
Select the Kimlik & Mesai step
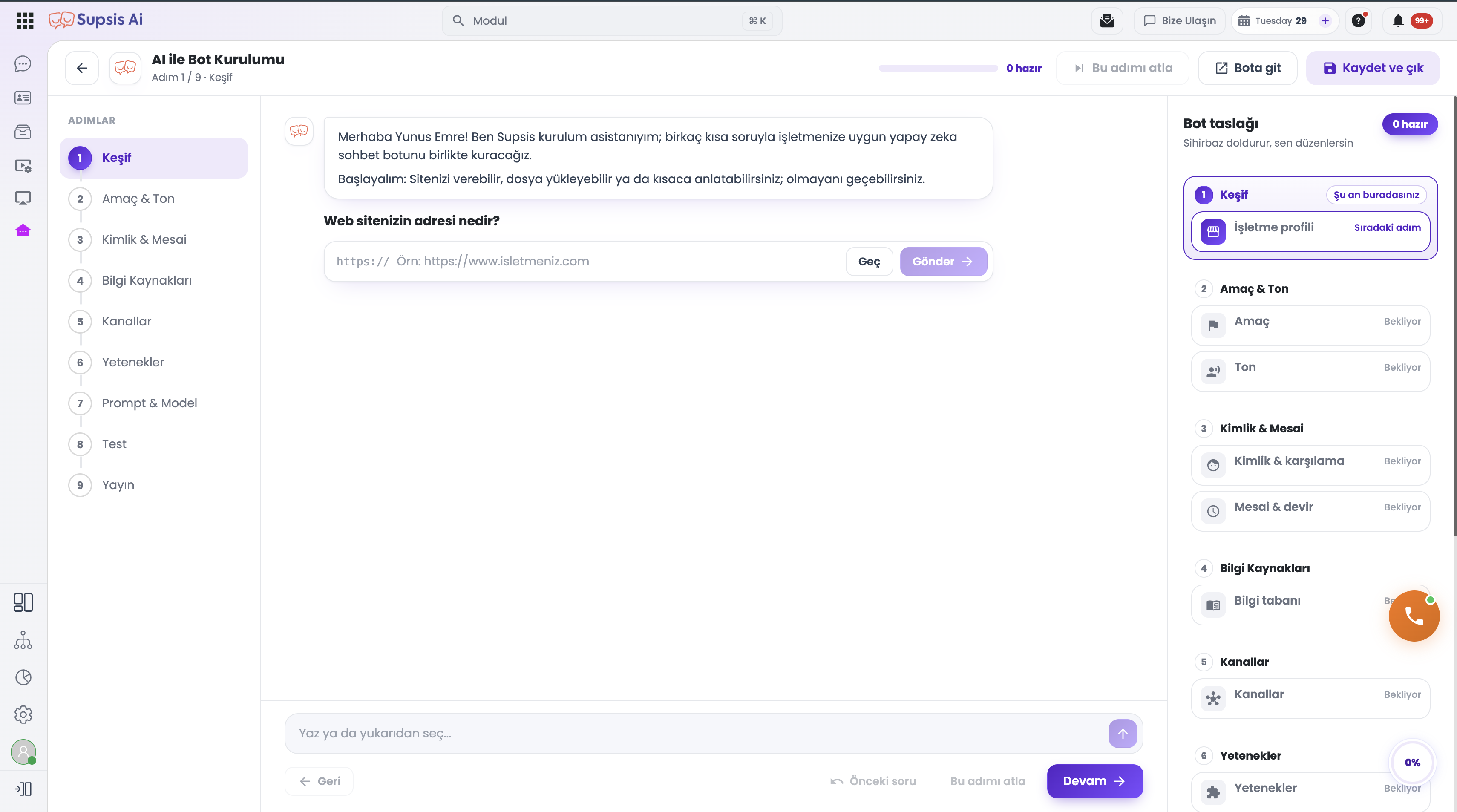click(x=154, y=240)
